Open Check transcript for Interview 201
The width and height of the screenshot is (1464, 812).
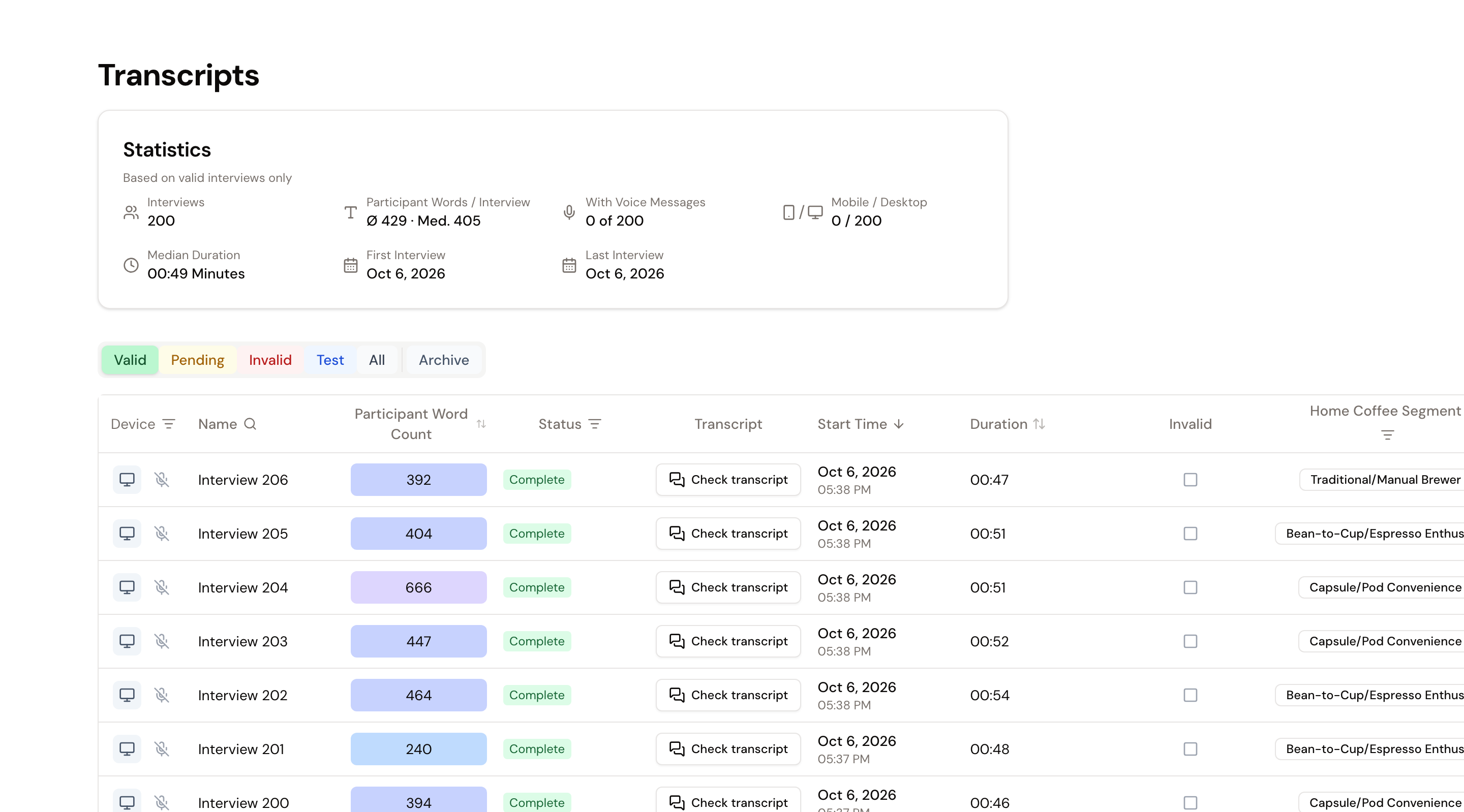[x=728, y=749]
